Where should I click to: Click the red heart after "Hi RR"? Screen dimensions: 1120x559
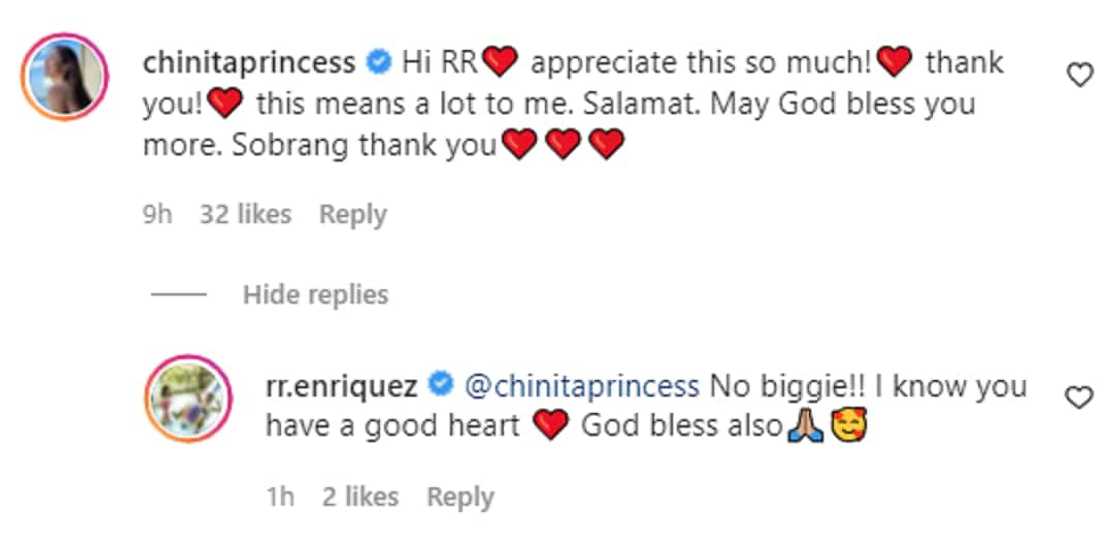499,64
